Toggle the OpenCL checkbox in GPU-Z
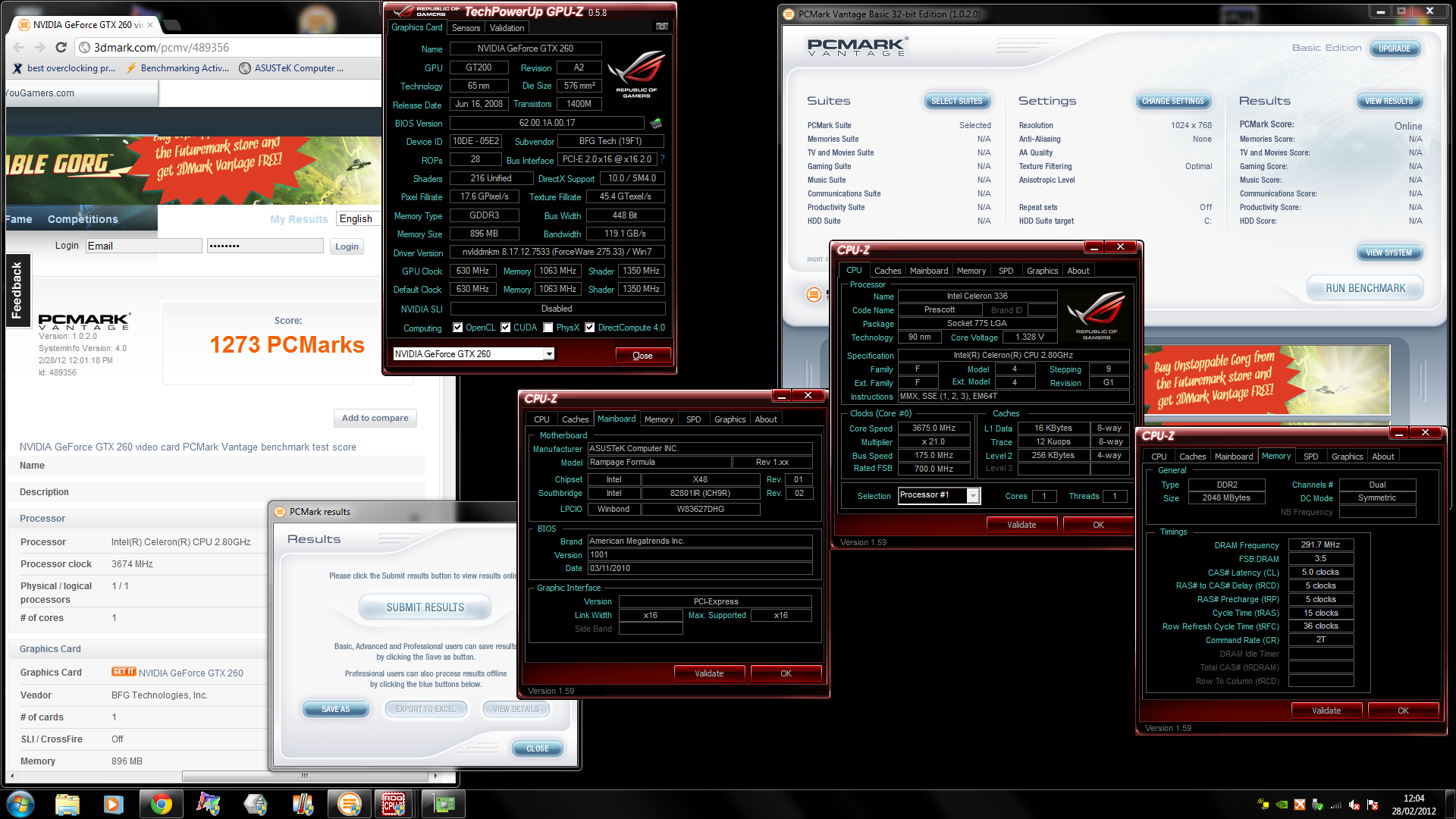Screen dimensions: 1456x819 [x=457, y=328]
